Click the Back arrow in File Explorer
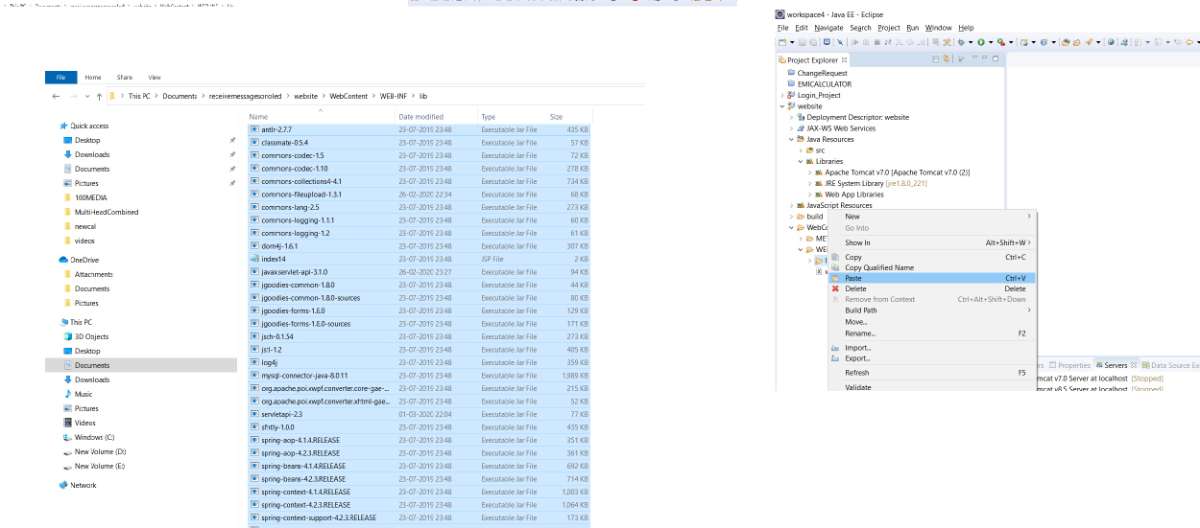The height and width of the screenshot is (528, 1200). point(55,96)
